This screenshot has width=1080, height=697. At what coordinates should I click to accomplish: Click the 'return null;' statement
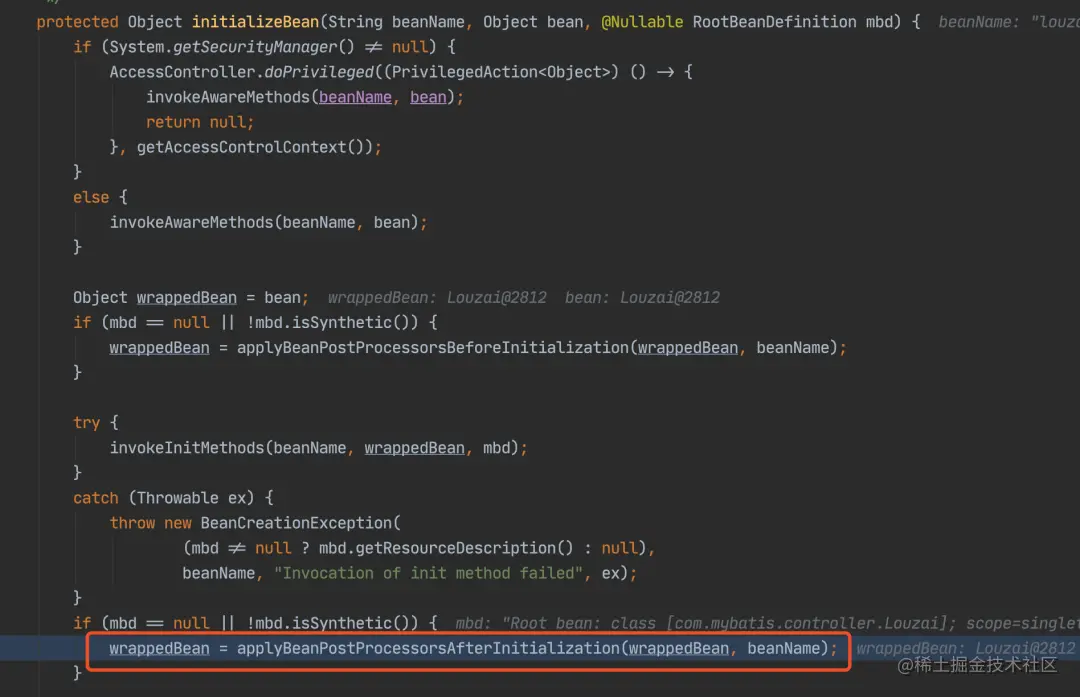tap(200, 122)
